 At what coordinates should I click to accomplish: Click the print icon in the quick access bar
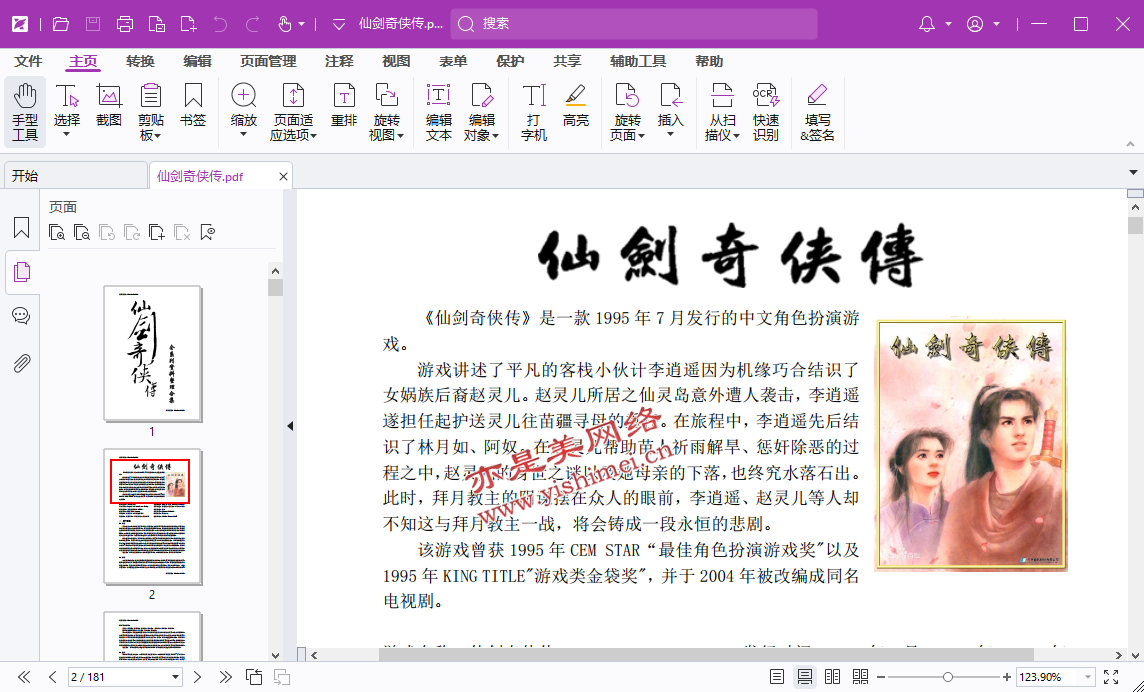coord(125,24)
